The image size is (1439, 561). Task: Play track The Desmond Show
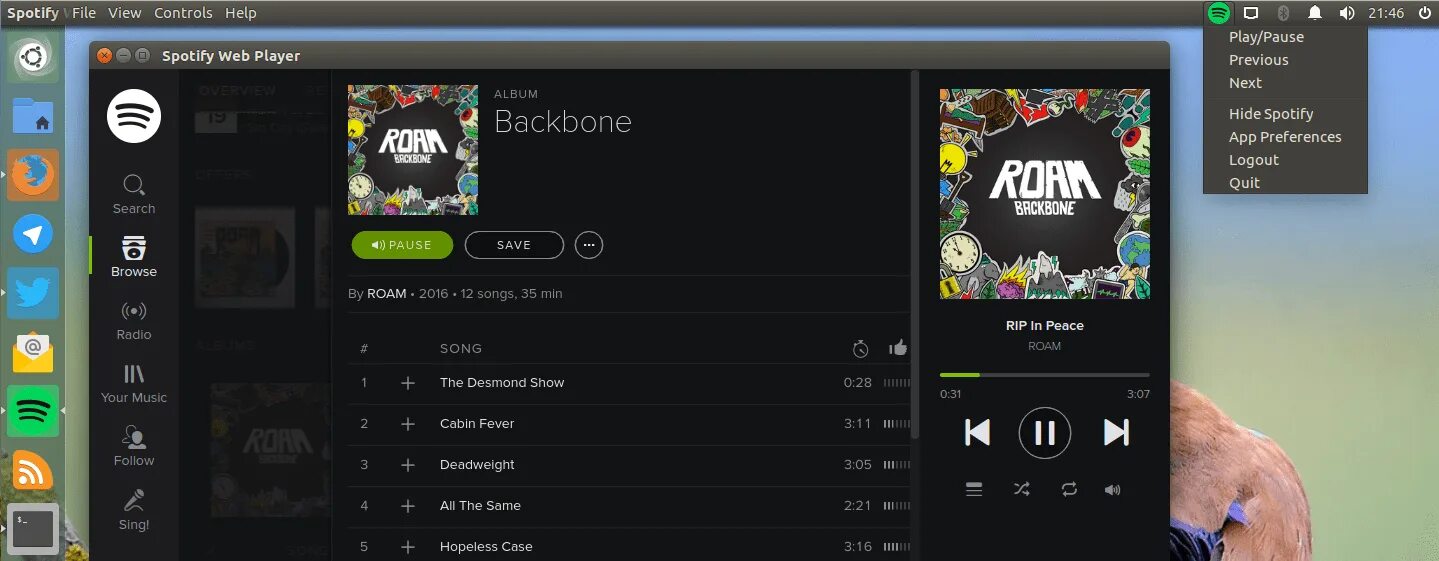point(502,383)
